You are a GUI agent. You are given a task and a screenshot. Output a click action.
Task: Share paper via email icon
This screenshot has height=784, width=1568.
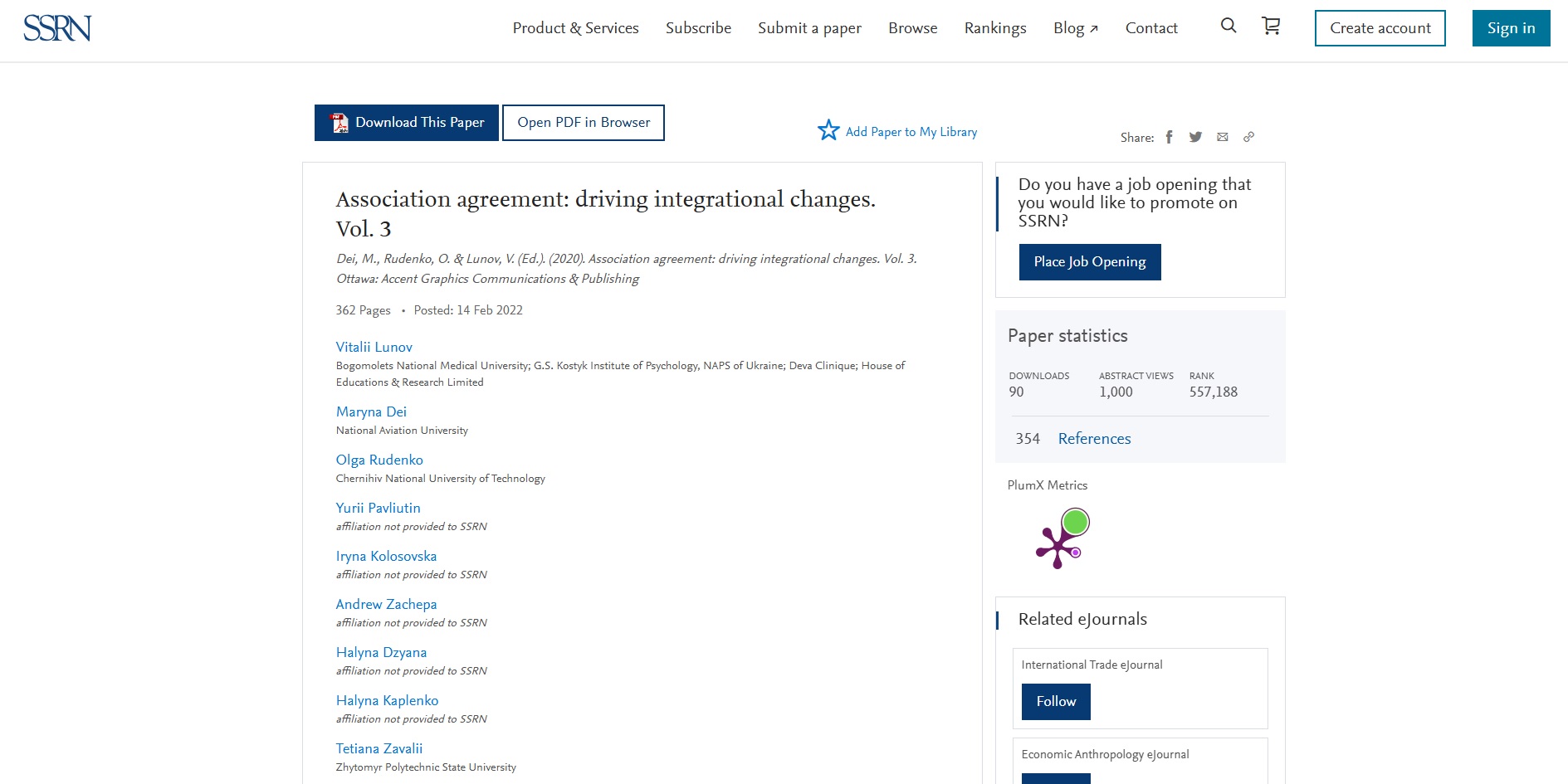[1223, 137]
